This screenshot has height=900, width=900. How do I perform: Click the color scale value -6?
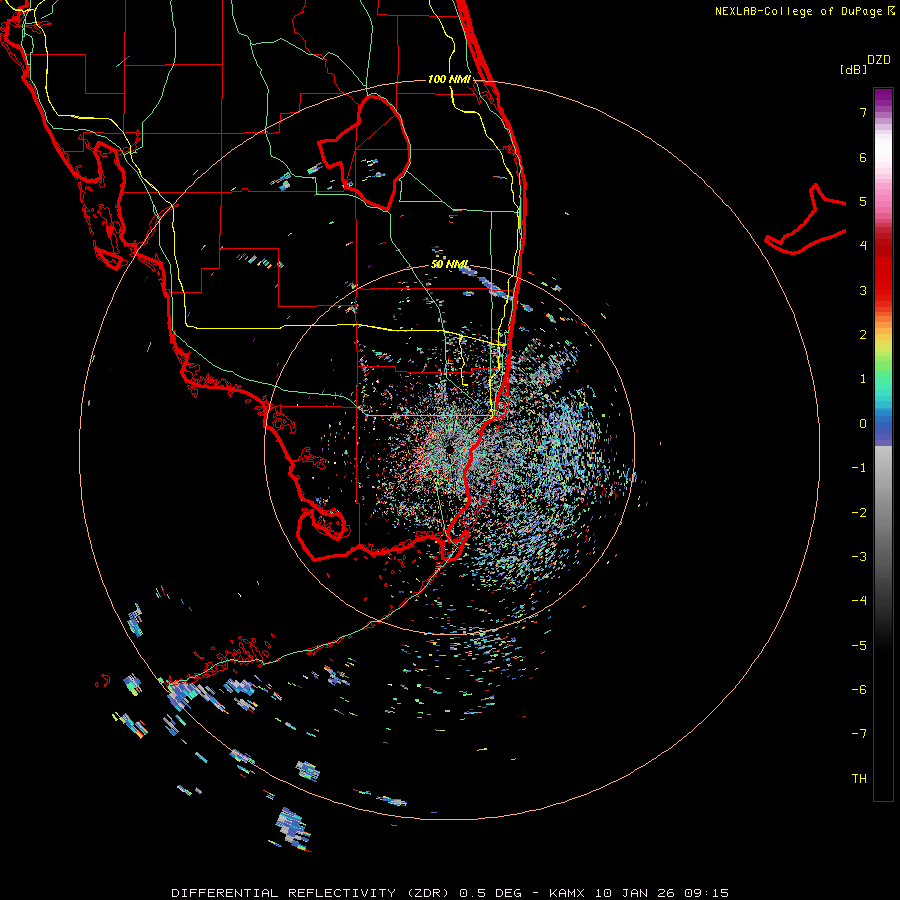coord(859,690)
